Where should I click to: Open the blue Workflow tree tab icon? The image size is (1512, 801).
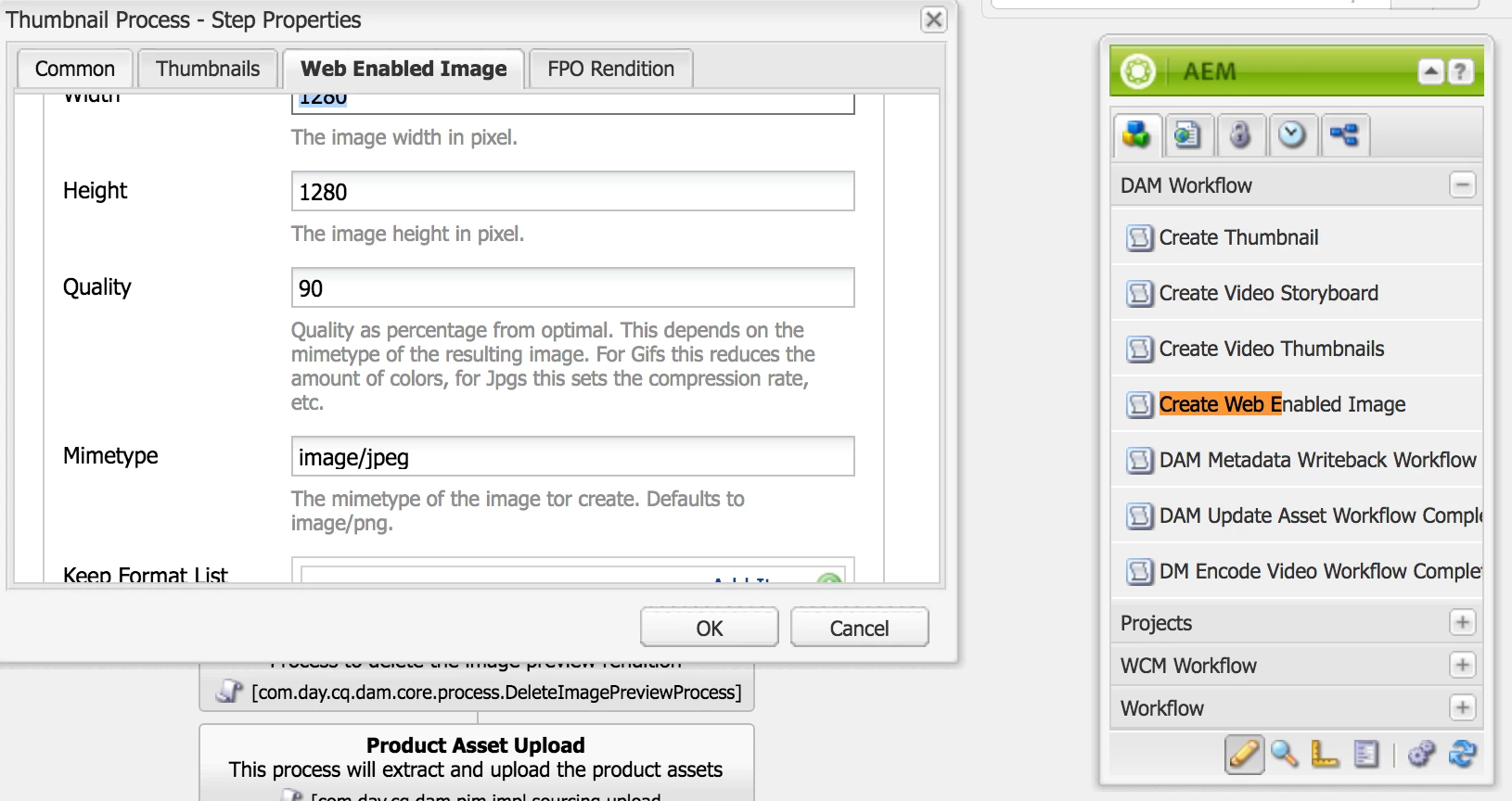click(x=1344, y=135)
